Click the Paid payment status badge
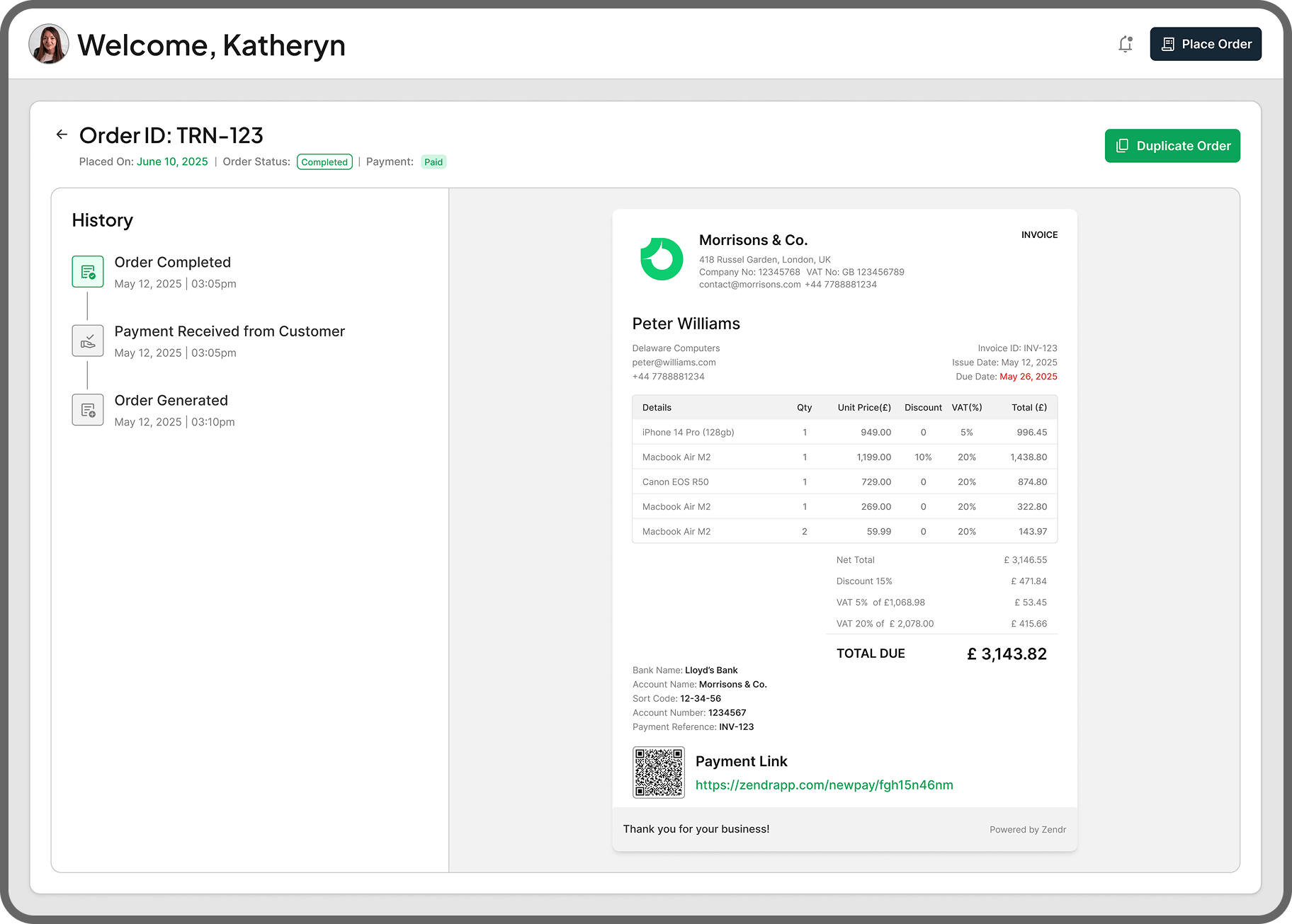The width and height of the screenshot is (1292, 924). pyautogui.click(x=433, y=161)
